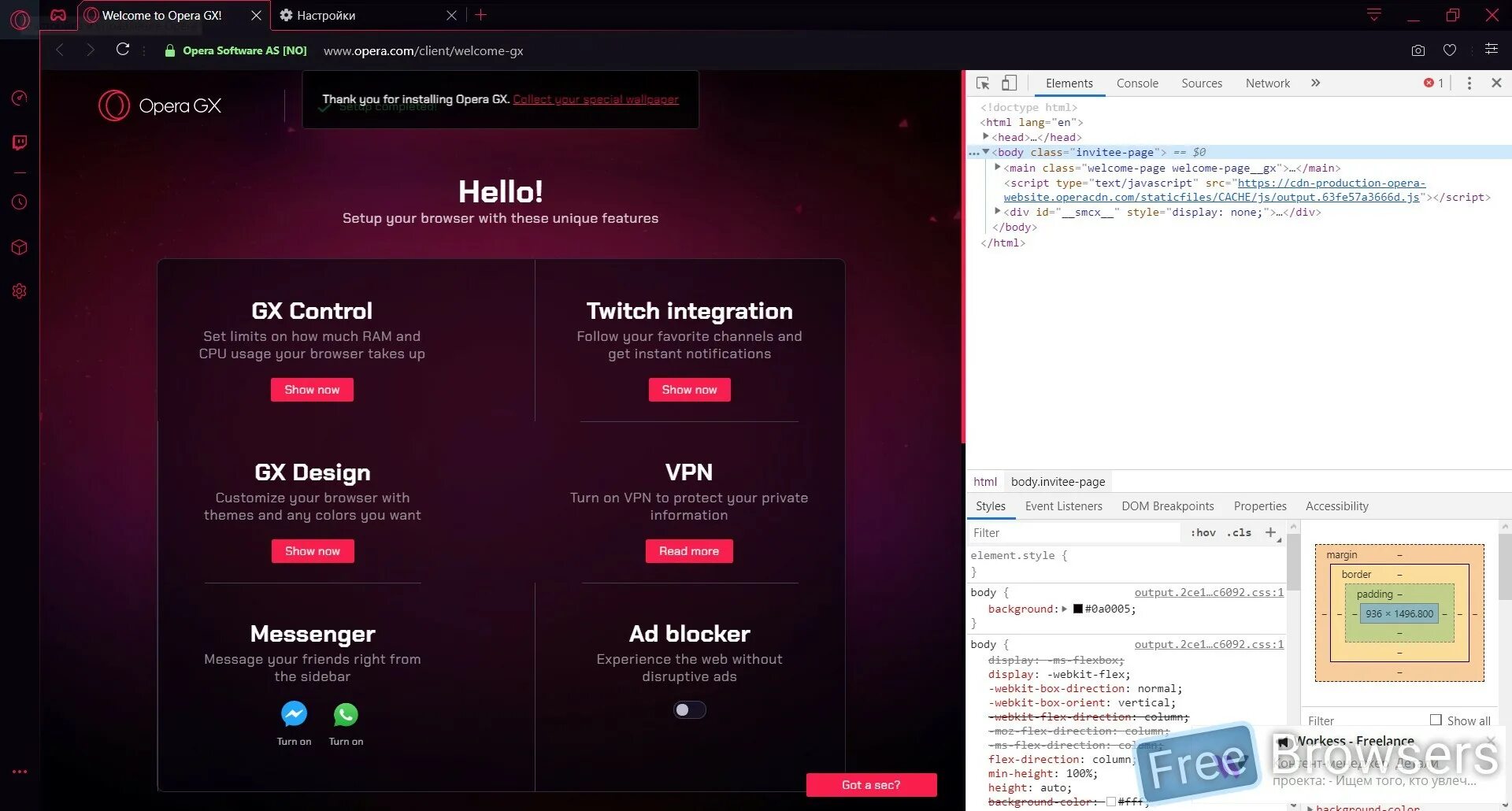1512x811 pixels.
Task: Open DOM Breakpoints pane tab
Action: (1168, 505)
